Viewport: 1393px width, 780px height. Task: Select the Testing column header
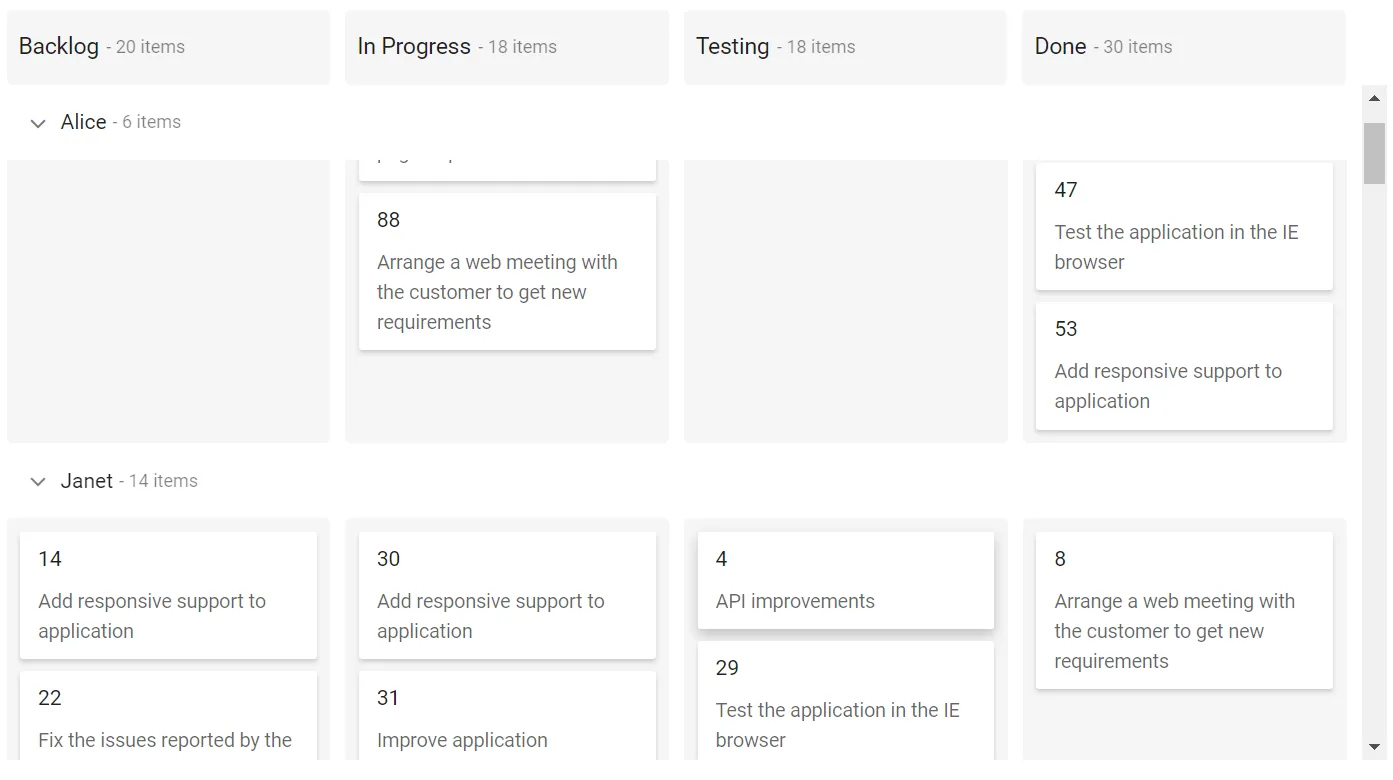tap(845, 47)
